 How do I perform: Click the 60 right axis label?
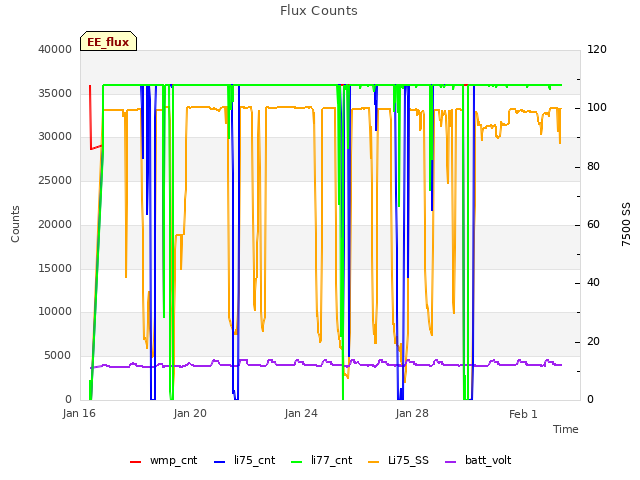click(593, 224)
